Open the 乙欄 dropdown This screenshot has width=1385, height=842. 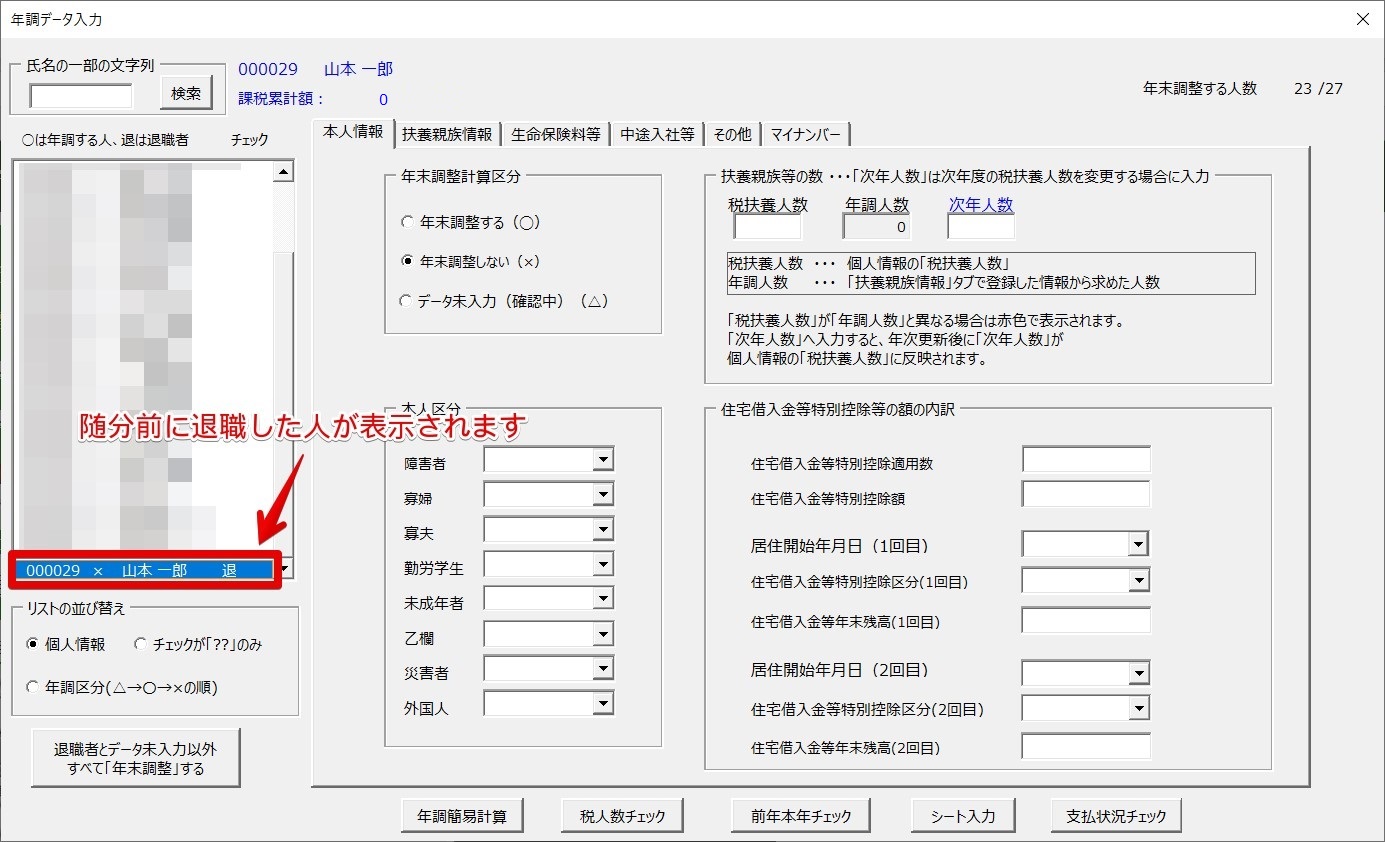[x=603, y=634]
